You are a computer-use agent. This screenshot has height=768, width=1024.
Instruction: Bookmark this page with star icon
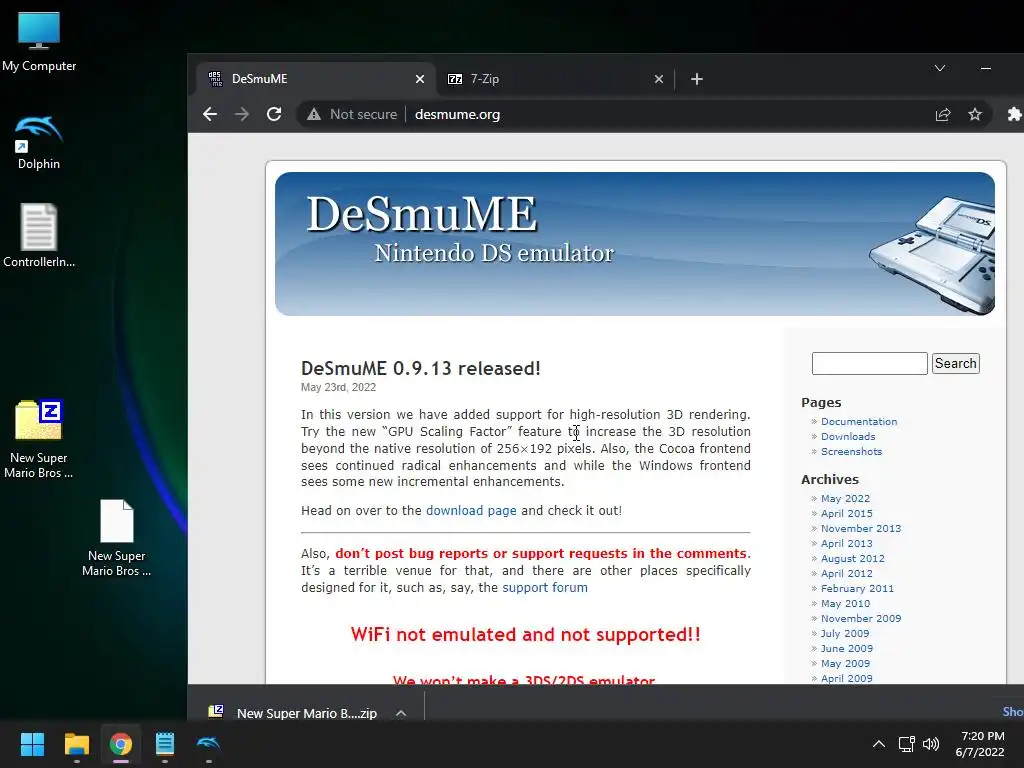[x=975, y=114]
